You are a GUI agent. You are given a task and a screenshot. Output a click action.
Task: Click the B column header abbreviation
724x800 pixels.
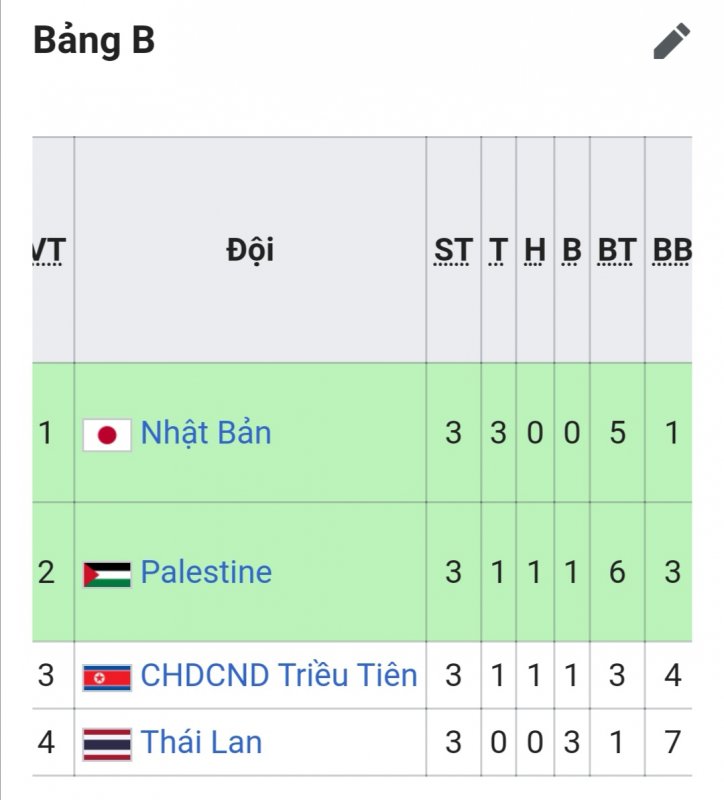click(571, 251)
